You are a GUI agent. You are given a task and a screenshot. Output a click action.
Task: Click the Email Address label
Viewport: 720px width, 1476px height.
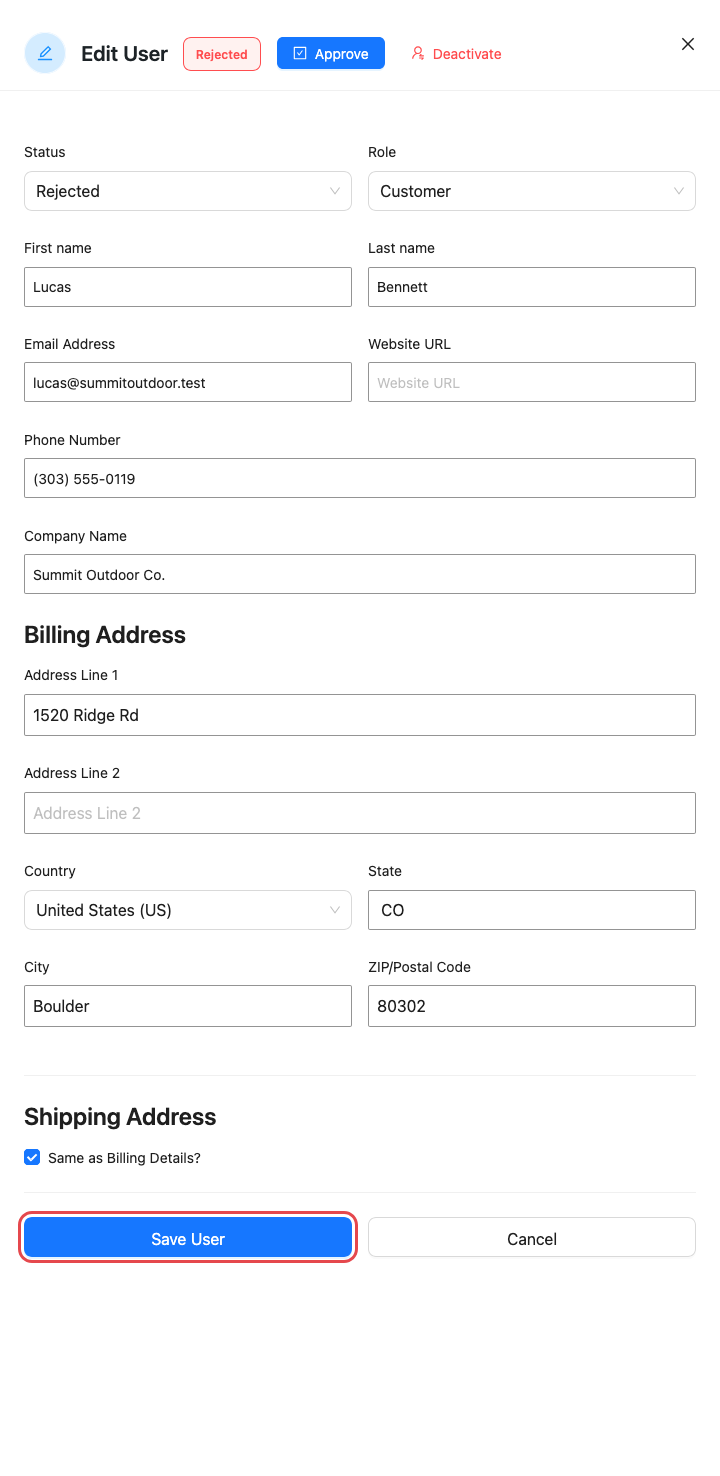pos(70,344)
